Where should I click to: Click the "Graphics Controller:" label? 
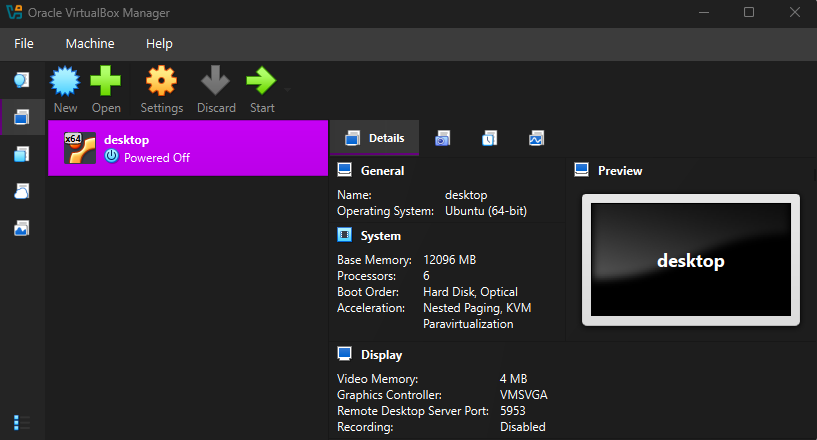[389, 395]
